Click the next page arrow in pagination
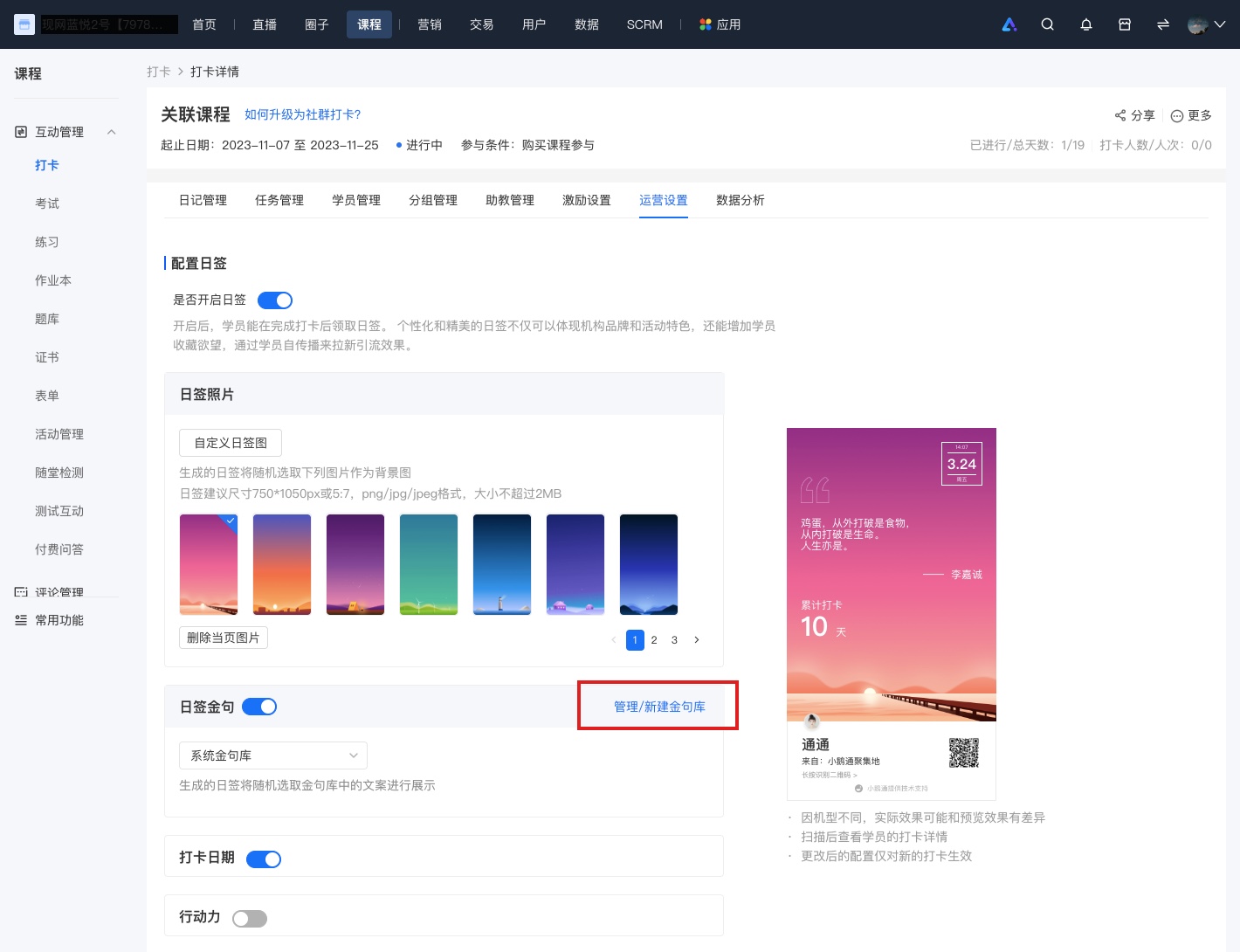 click(696, 640)
